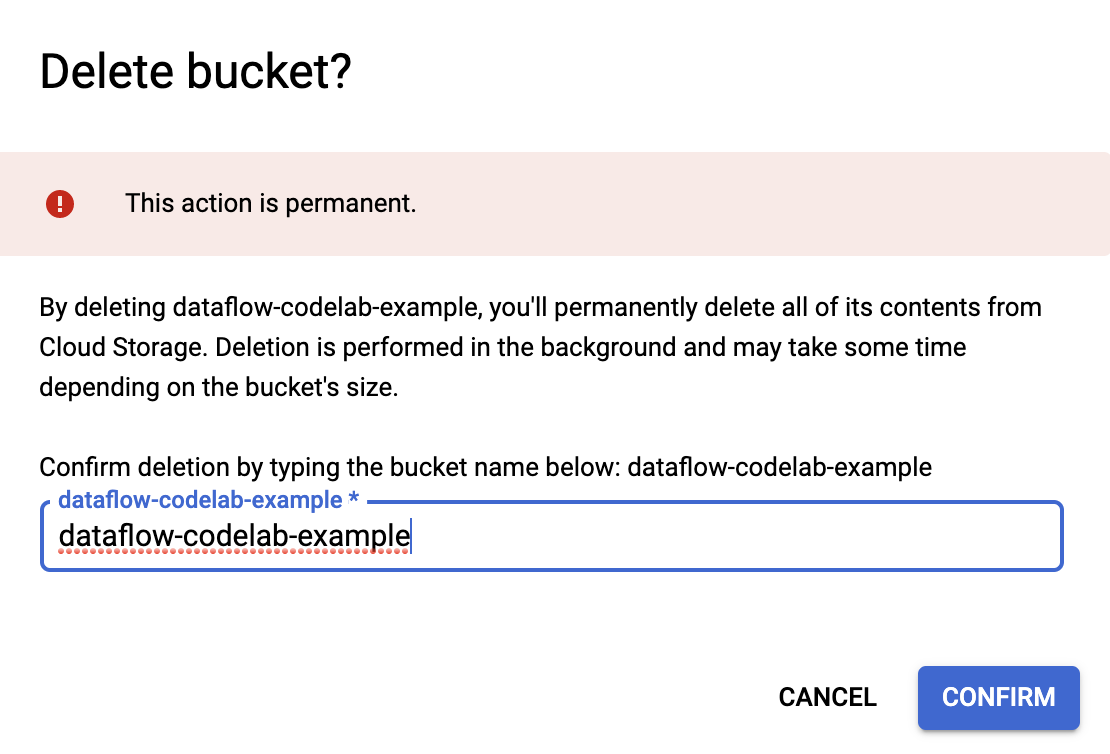Click the required asterisk on the field label
The height and width of the screenshot is (754, 1110).
click(353, 498)
